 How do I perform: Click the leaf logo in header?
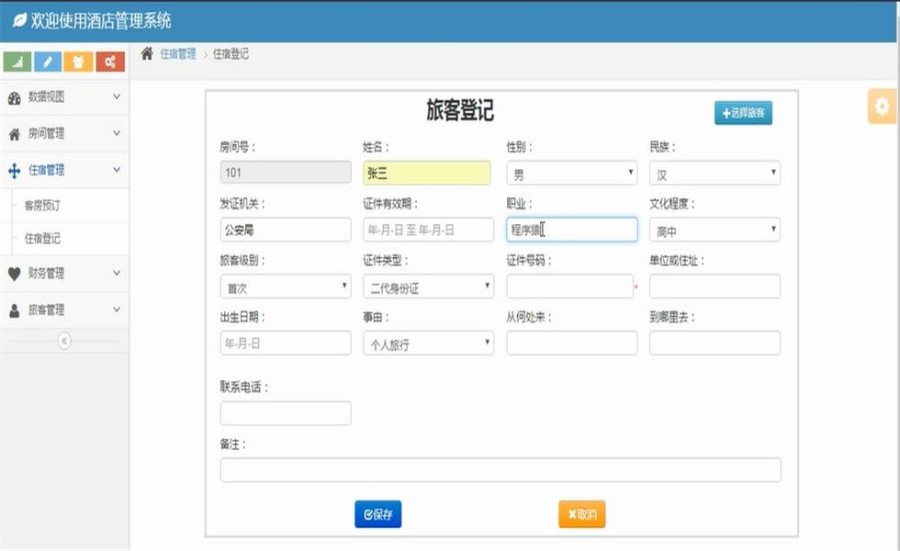click(20, 21)
